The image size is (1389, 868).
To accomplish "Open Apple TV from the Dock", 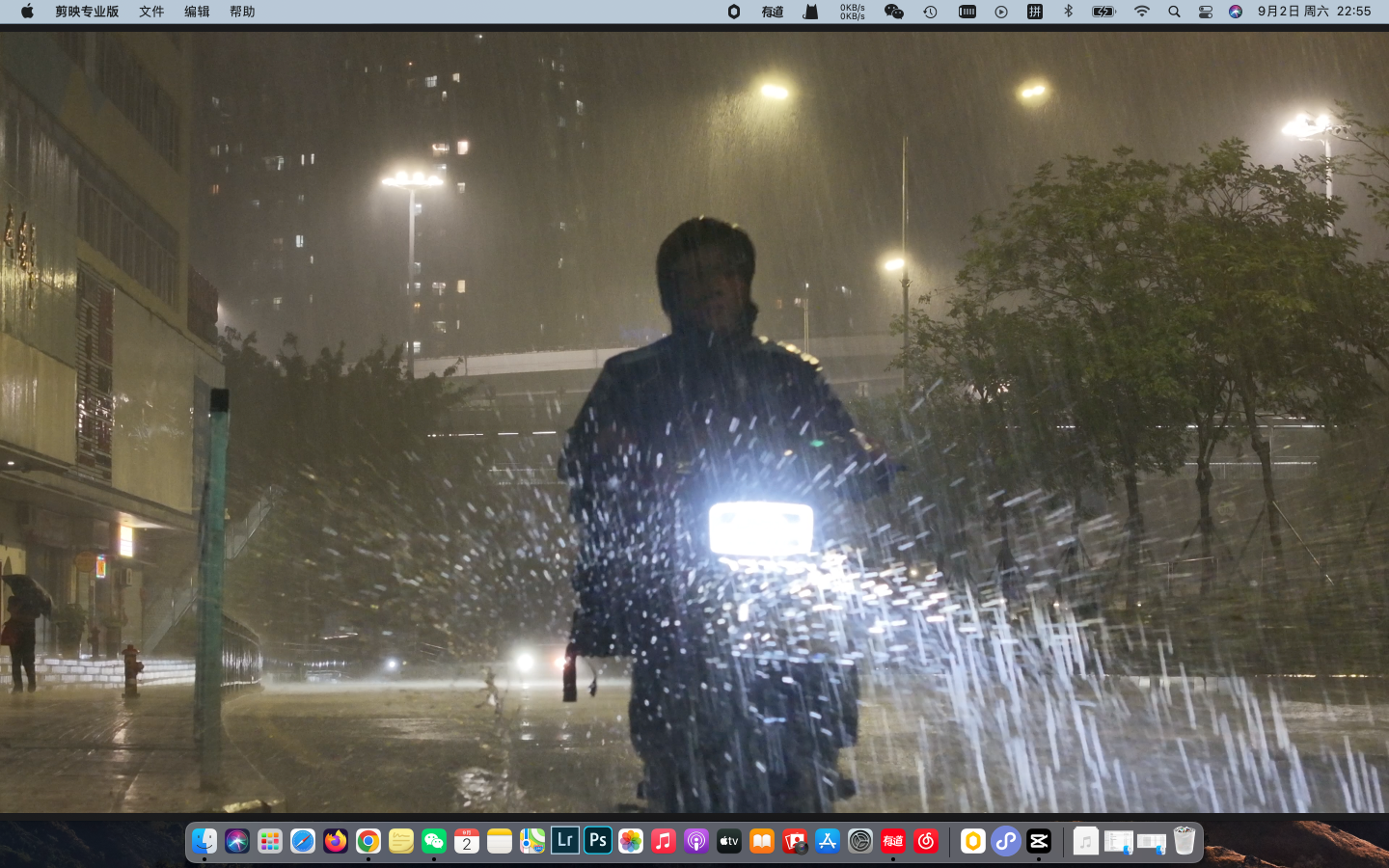I will 729,841.
